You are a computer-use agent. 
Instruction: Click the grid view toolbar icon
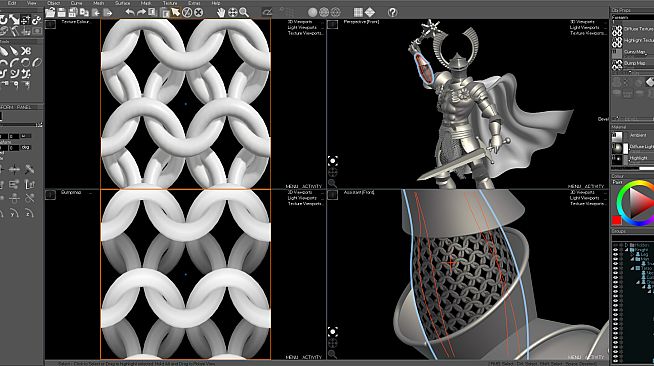pos(358,13)
